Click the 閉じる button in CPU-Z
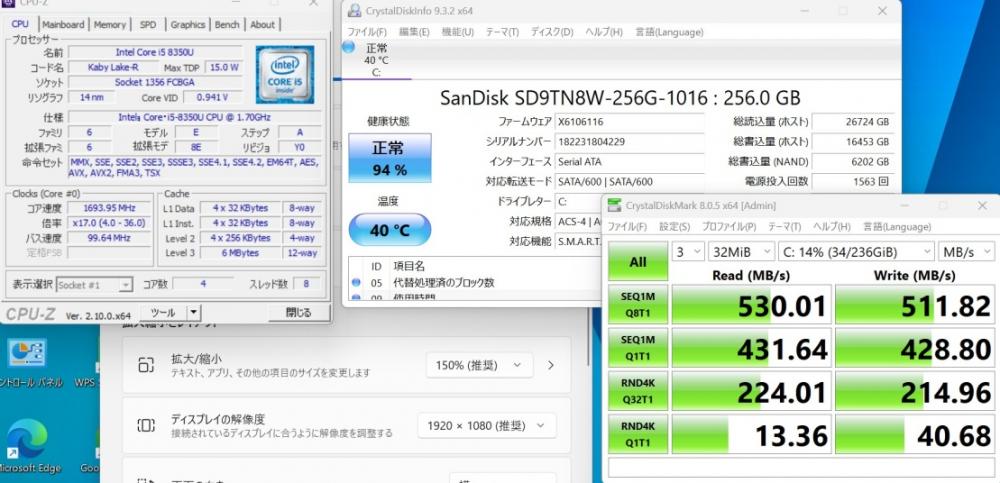 tap(298, 313)
